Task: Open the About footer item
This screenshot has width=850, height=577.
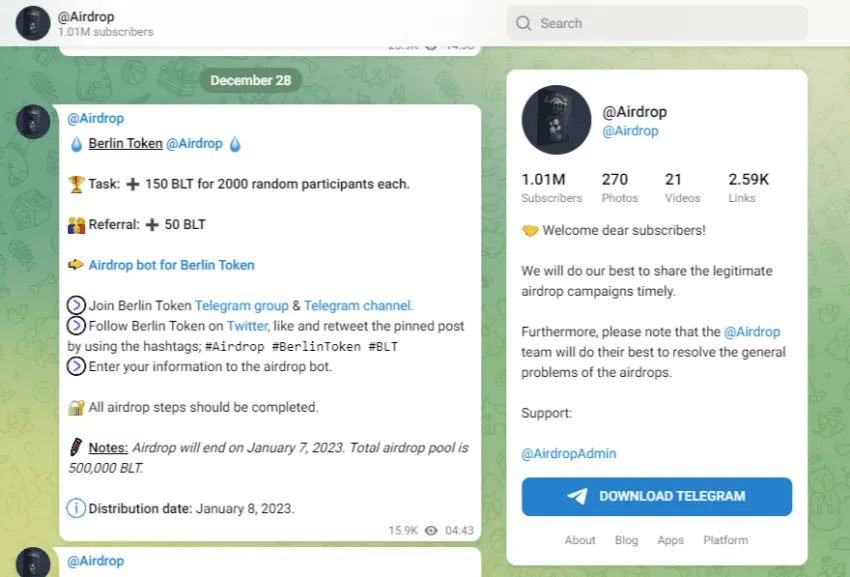Action: 580,540
